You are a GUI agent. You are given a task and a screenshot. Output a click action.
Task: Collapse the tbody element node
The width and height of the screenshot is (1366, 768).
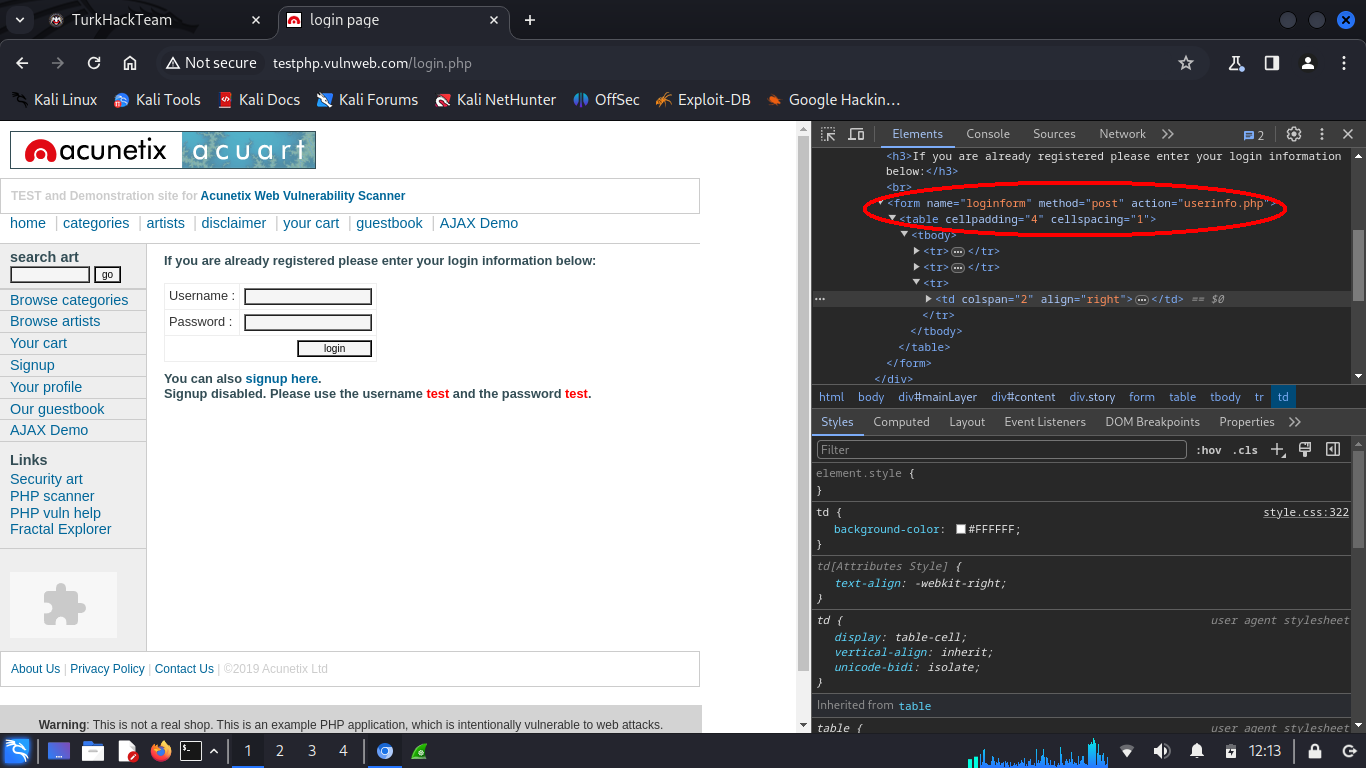[x=904, y=235]
